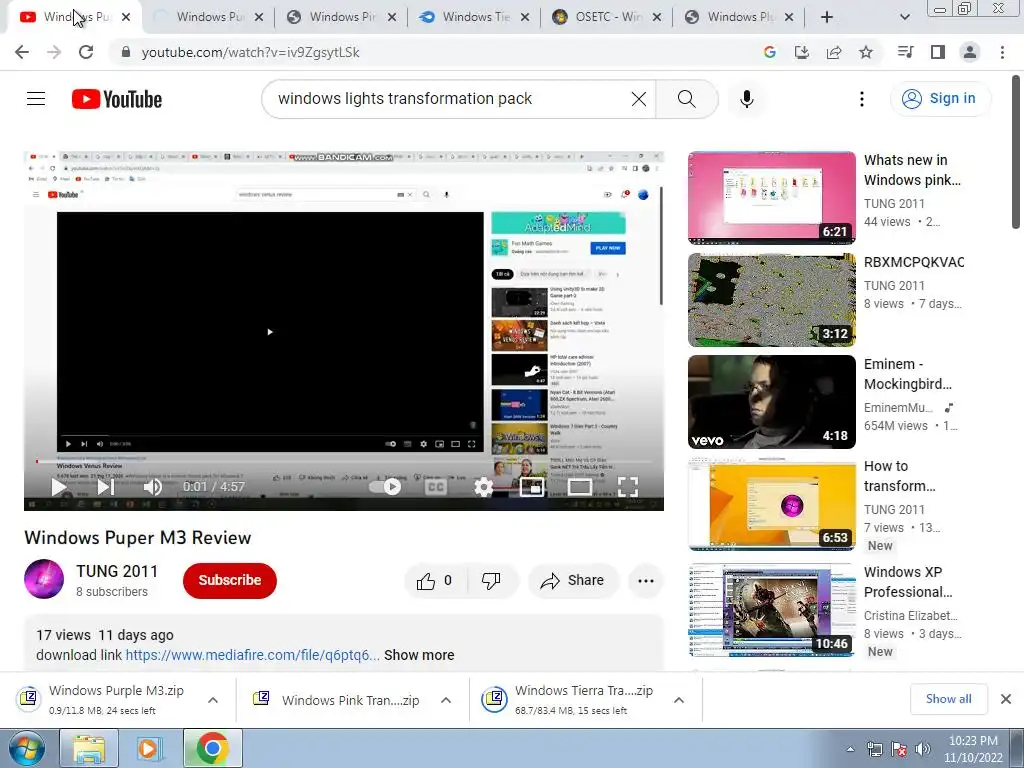Start voice search with the microphone
This screenshot has height=768, width=1024.
pyautogui.click(x=747, y=99)
